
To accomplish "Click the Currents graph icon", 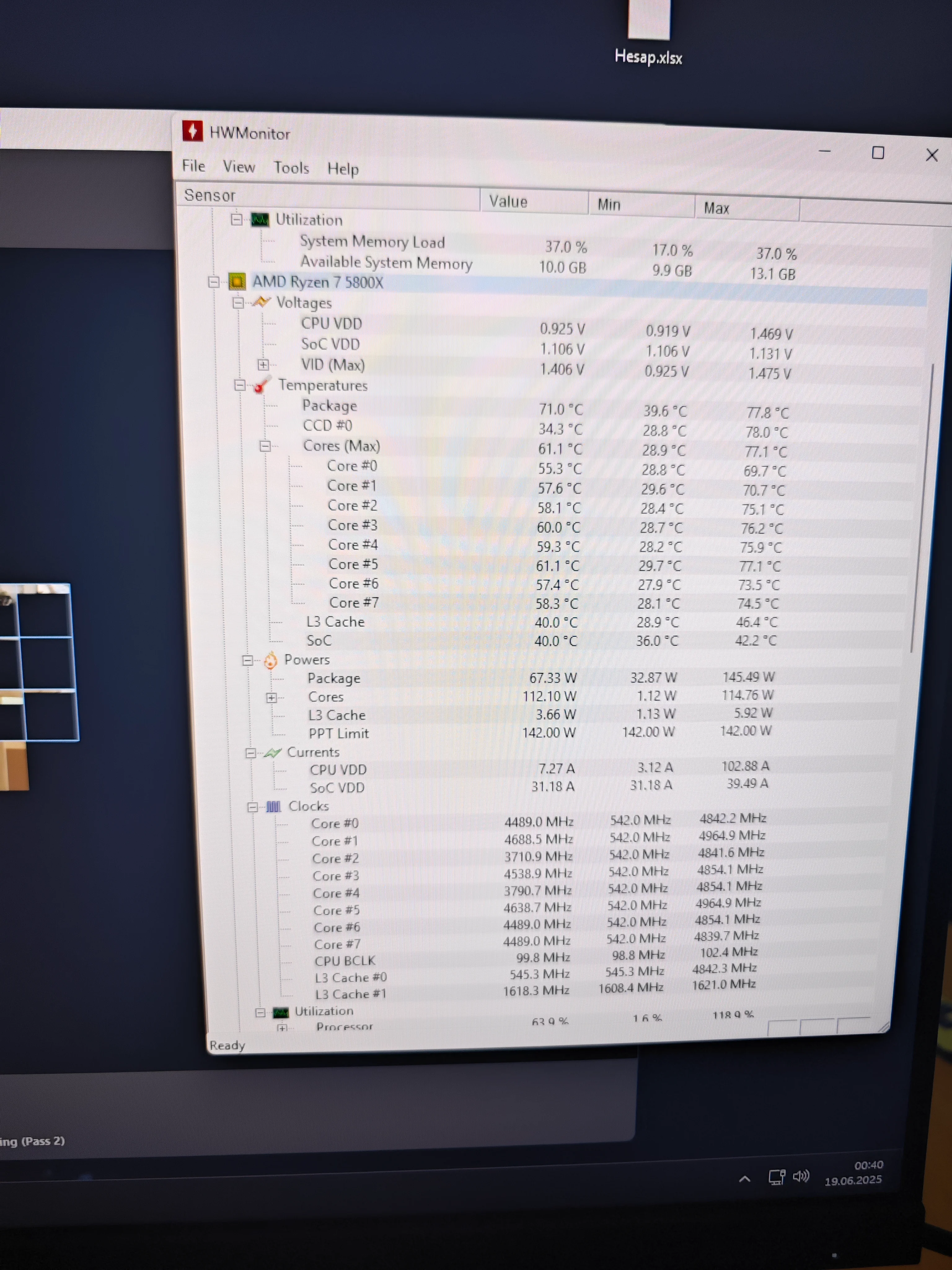I will (273, 753).
